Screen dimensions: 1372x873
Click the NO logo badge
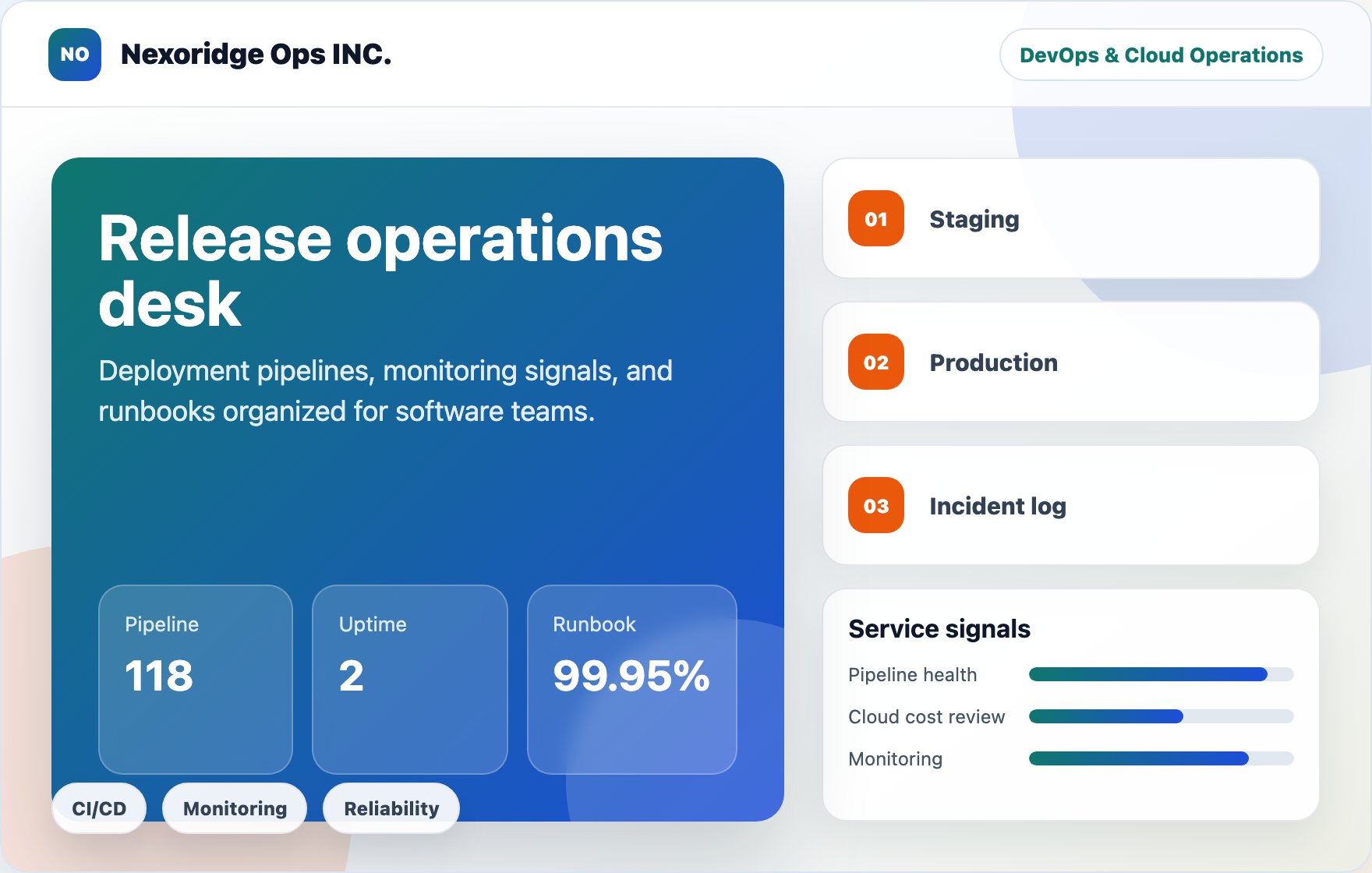(x=75, y=55)
